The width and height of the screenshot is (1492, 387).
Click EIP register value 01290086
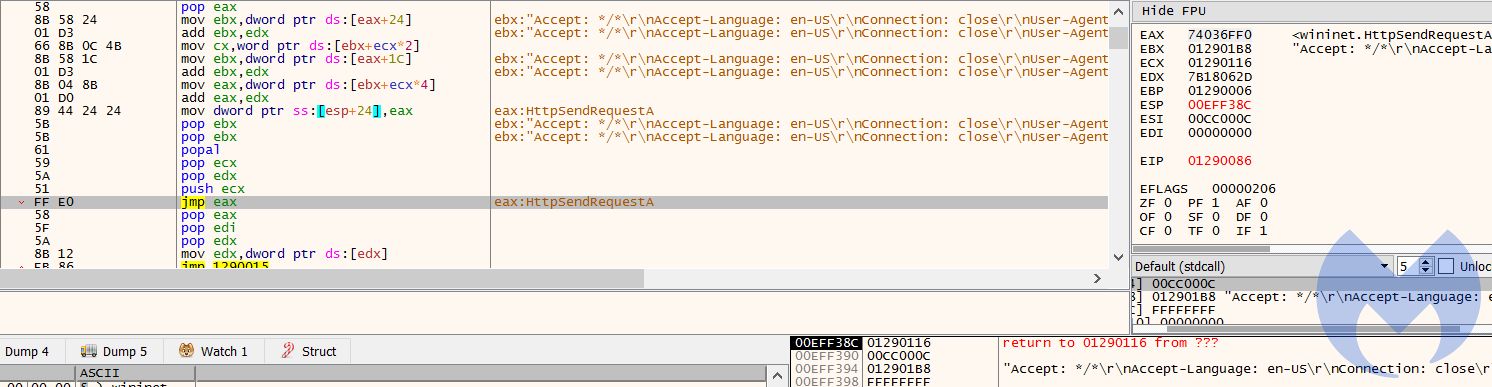coord(1219,161)
